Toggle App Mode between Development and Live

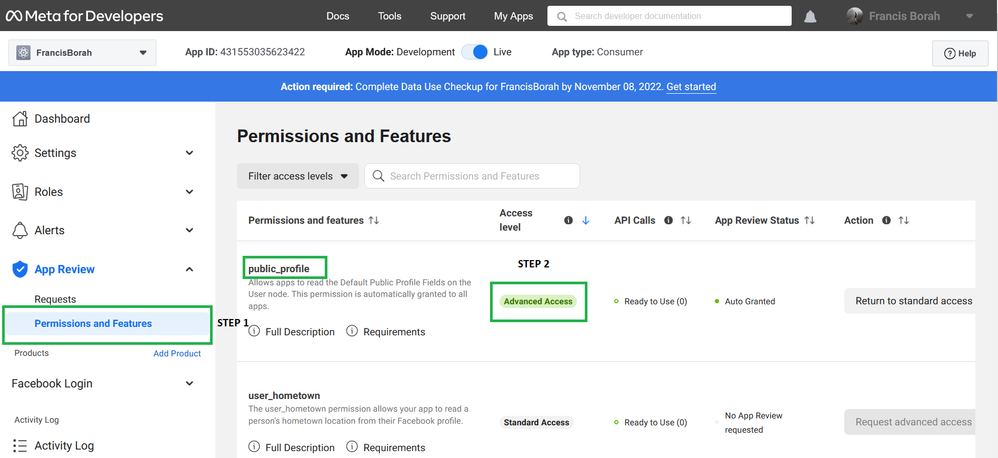tap(475, 52)
